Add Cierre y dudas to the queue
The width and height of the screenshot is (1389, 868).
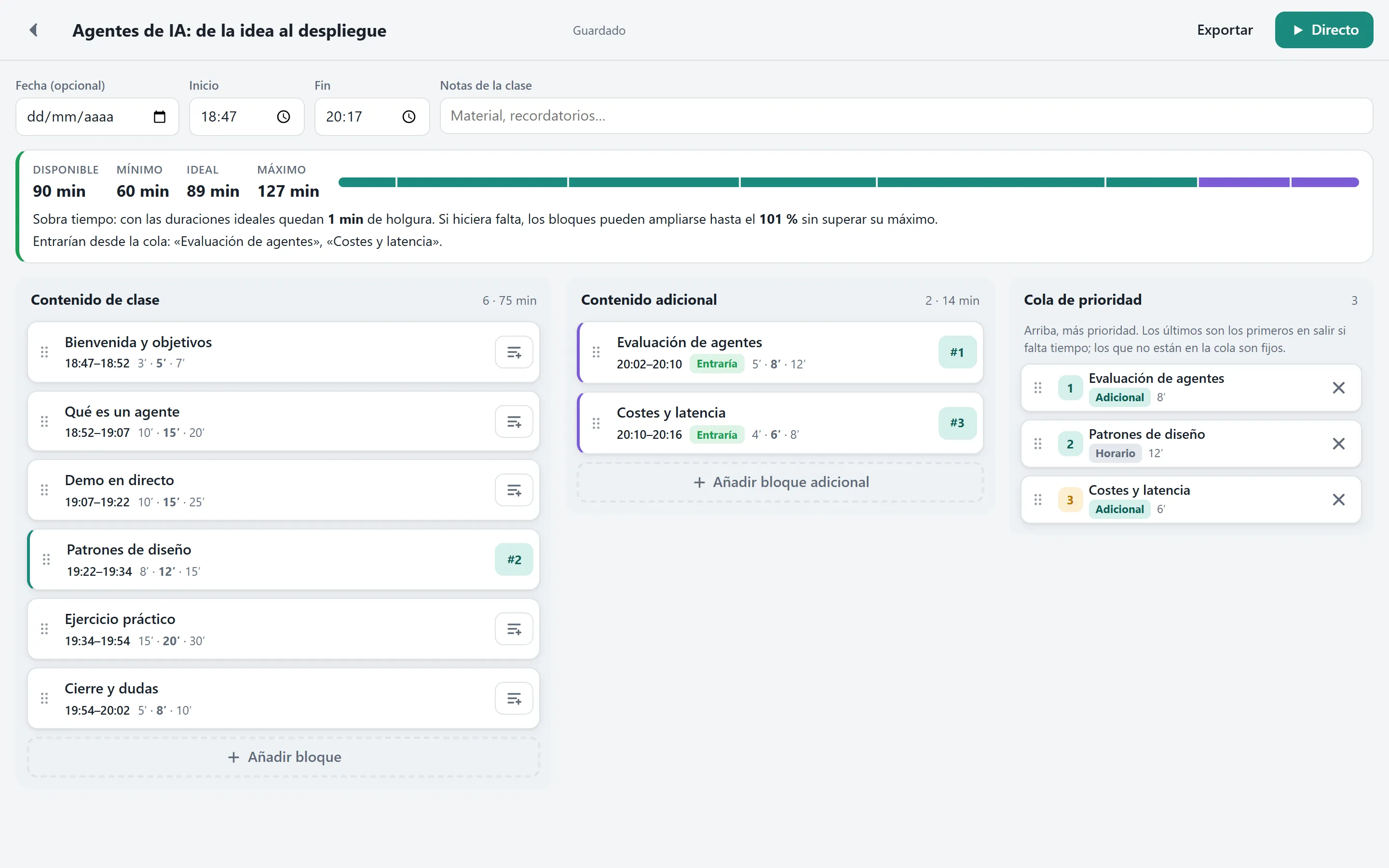point(514,699)
